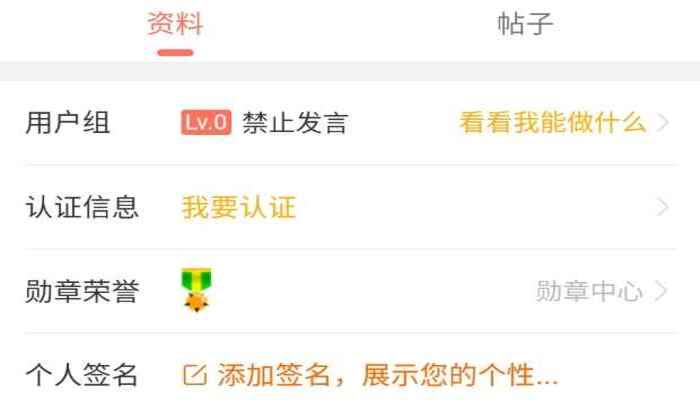Click 禁止发言 user group text
The width and height of the screenshot is (700, 400).
pyautogui.click(x=295, y=122)
